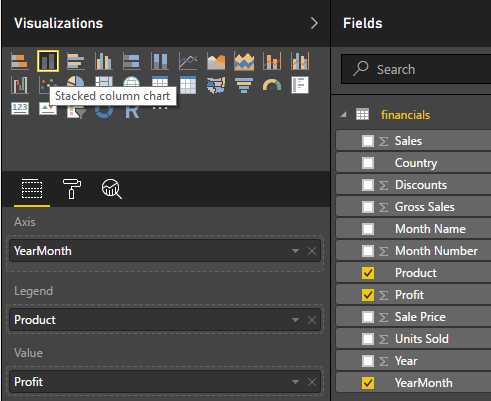Open the Analytics magnifier tab
The width and height of the screenshot is (491, 401).
pos(111,189)
